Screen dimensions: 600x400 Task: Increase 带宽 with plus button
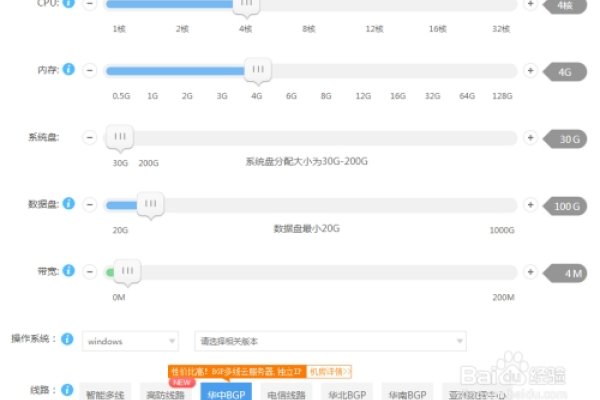(530, 272)
